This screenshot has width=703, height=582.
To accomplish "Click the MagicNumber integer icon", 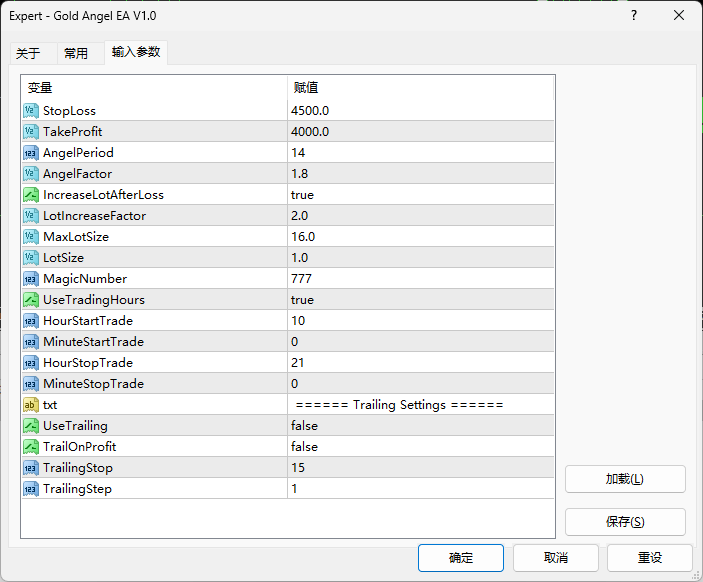I will click(30, 279).
